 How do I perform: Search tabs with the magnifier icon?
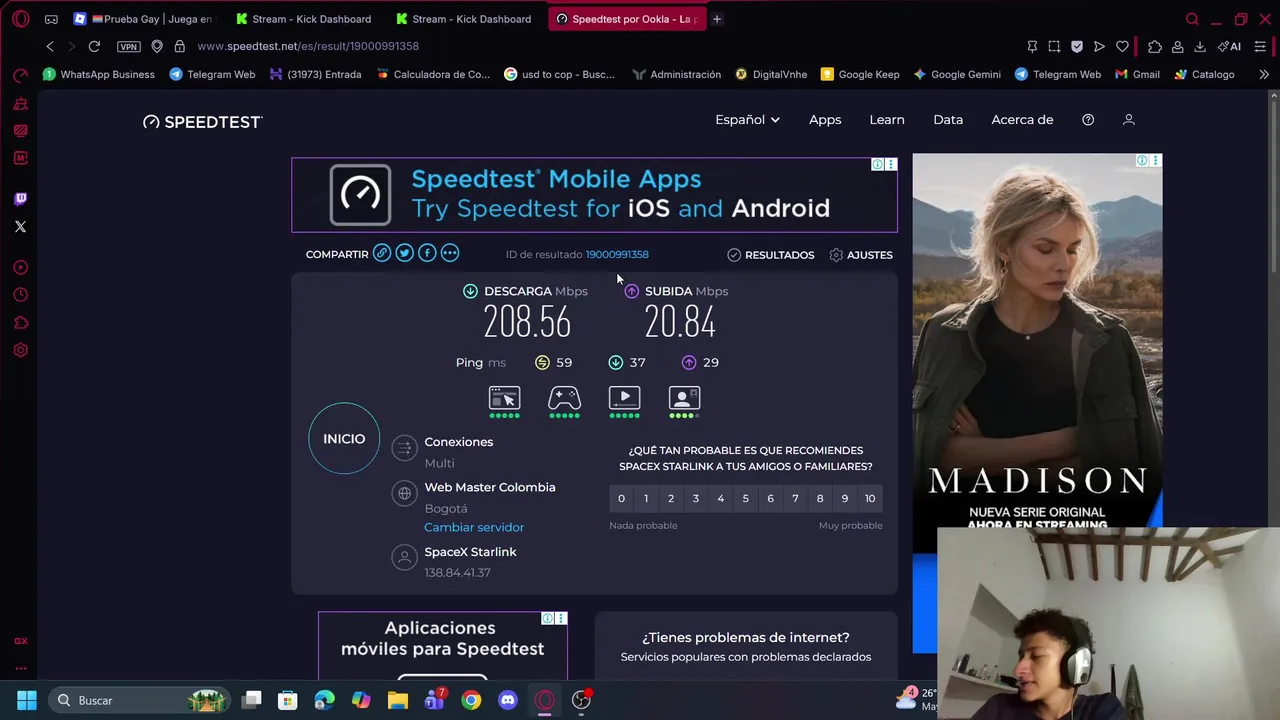point(1192,19)
